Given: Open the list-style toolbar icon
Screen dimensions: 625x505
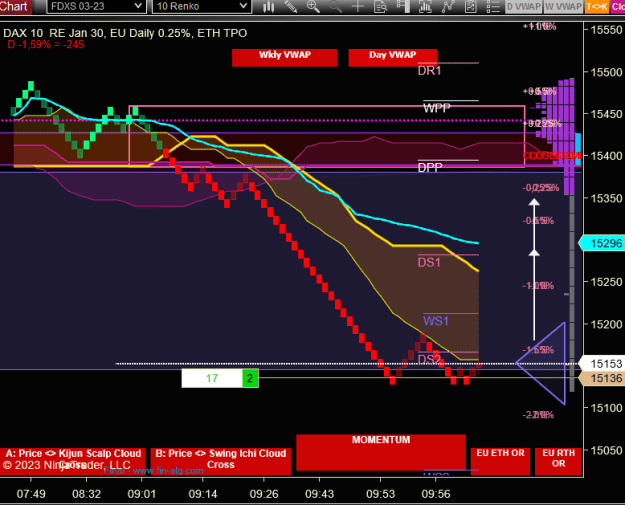Looking at the screenshot, I should tap(493, 6).
